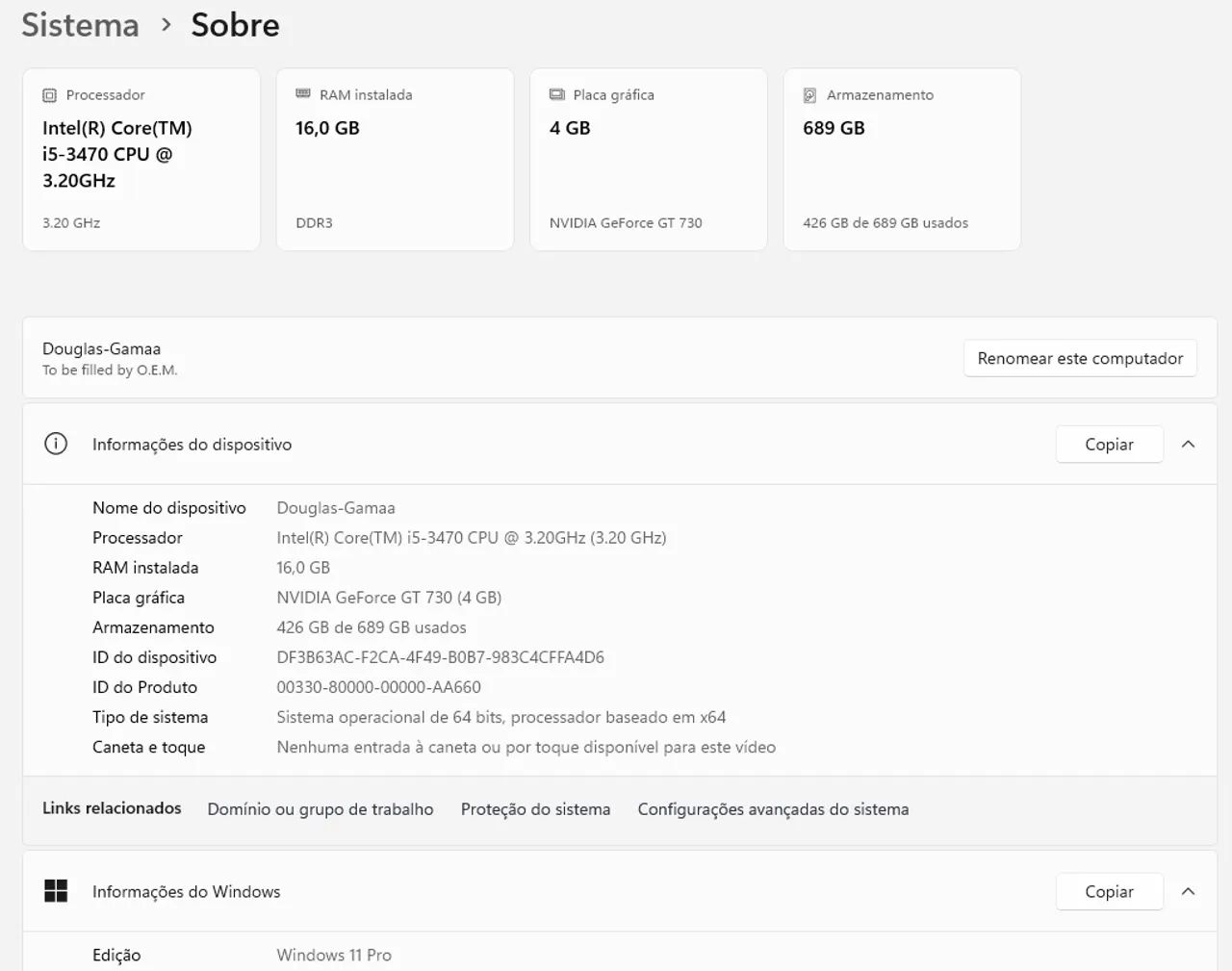Select the RAM instalada card

pos(395,159)
